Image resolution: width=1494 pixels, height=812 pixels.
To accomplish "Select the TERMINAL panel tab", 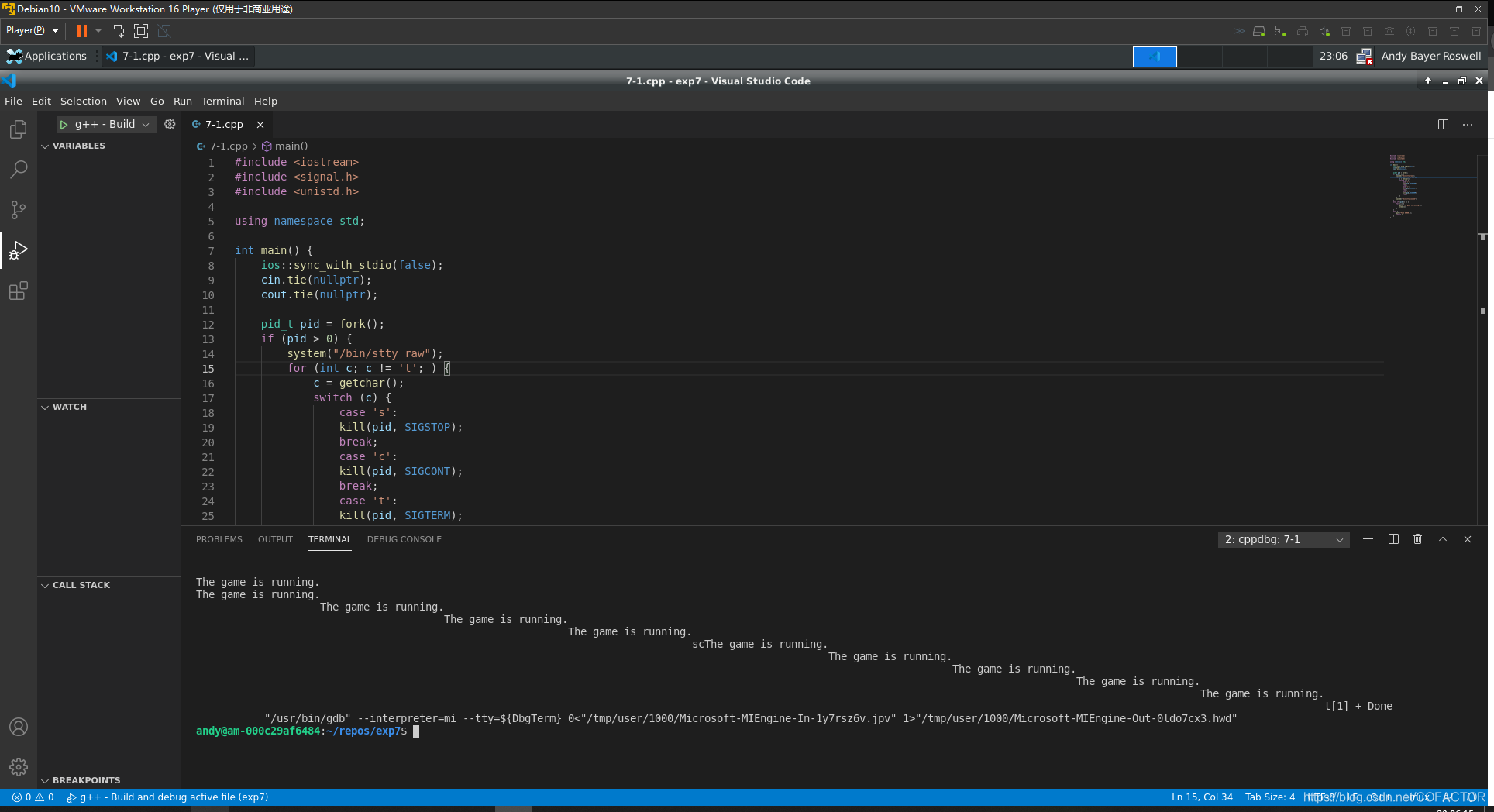I will (x=330, y=539).
